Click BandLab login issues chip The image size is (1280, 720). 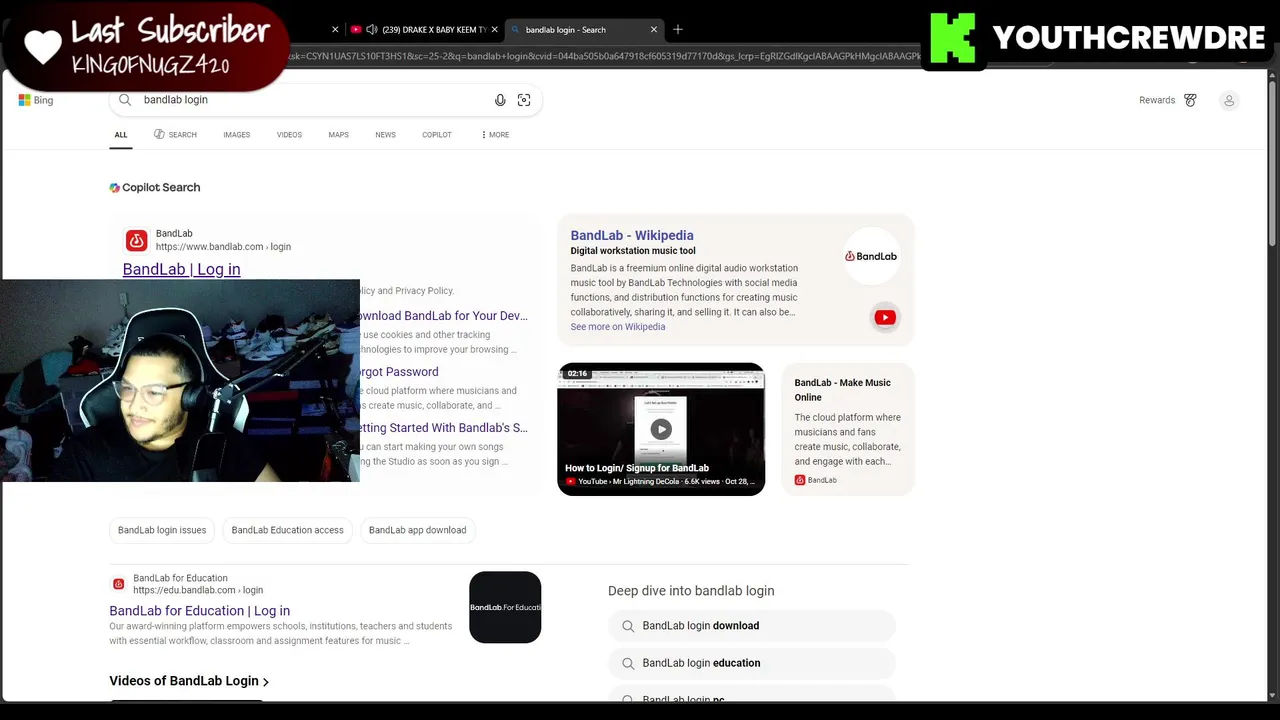pyautogui.click(x=162, y=530)
